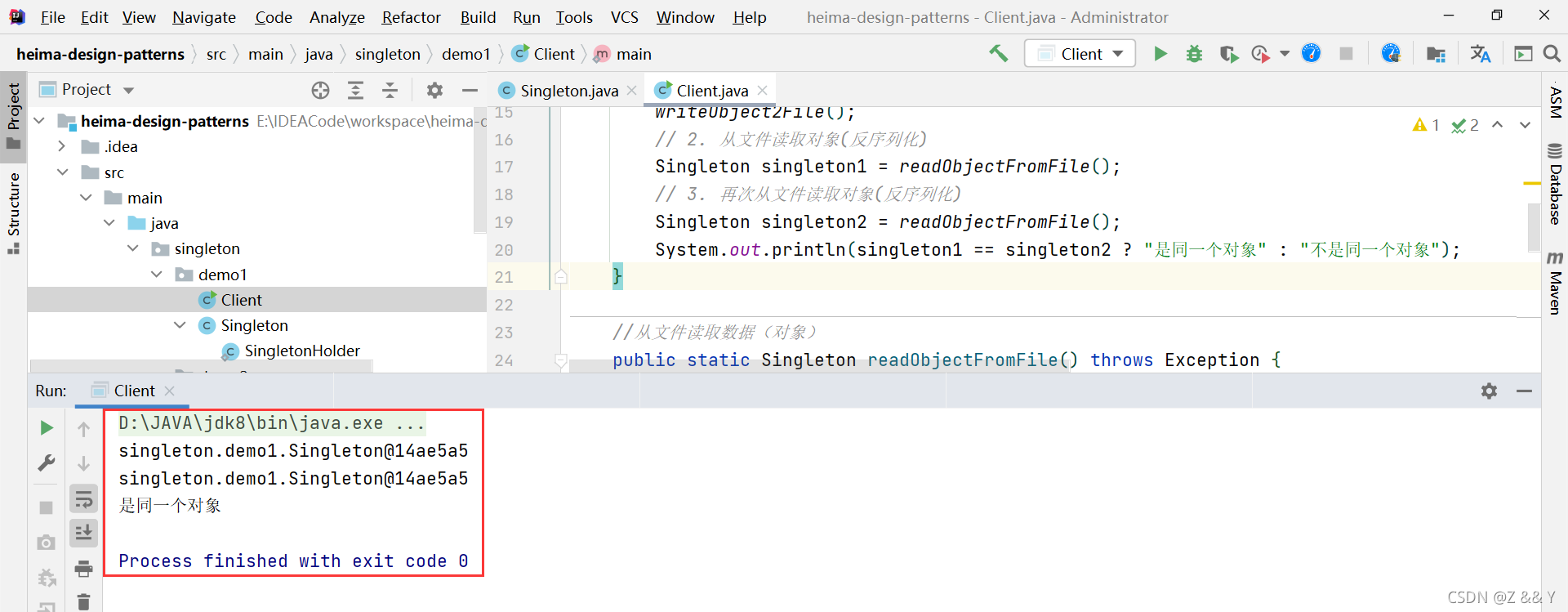
Task: Open the Database tool window
Action: pyautogui.click(x=1555, y=185)
